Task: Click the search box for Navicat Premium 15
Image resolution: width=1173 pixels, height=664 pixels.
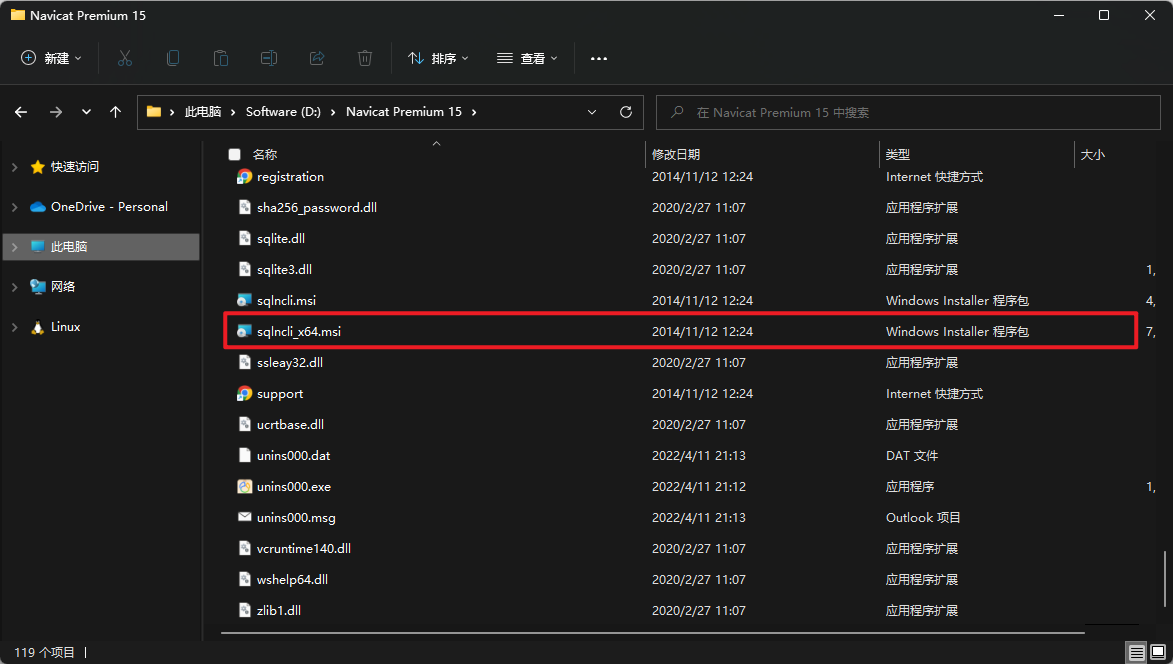Action: 908,113
